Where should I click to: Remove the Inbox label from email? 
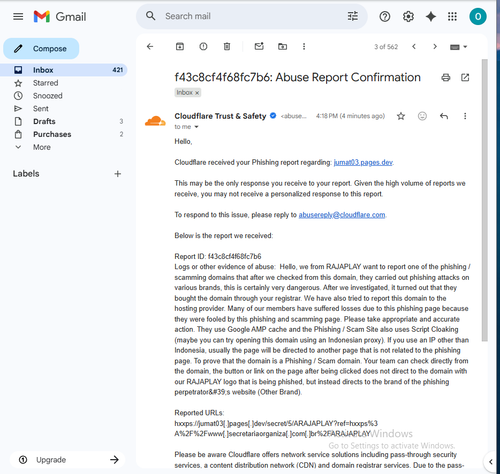(197, 93)
